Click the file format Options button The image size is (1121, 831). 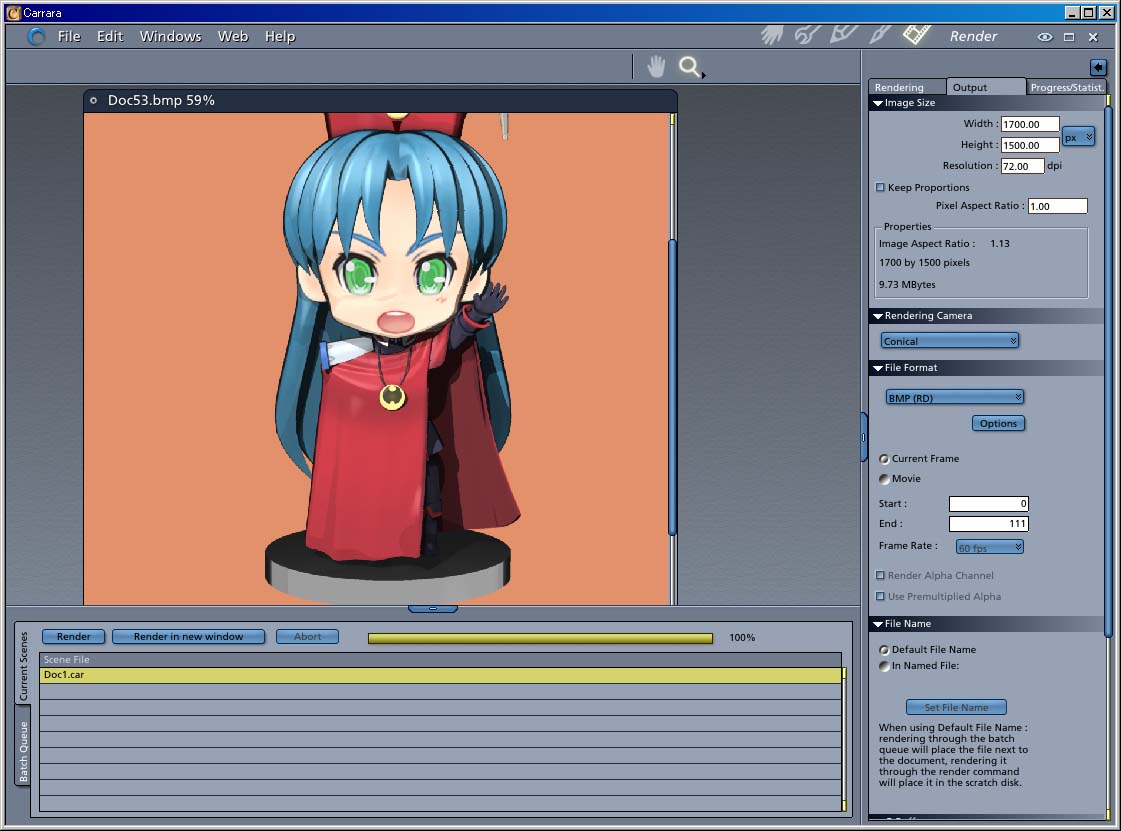[x=998, y=423]
